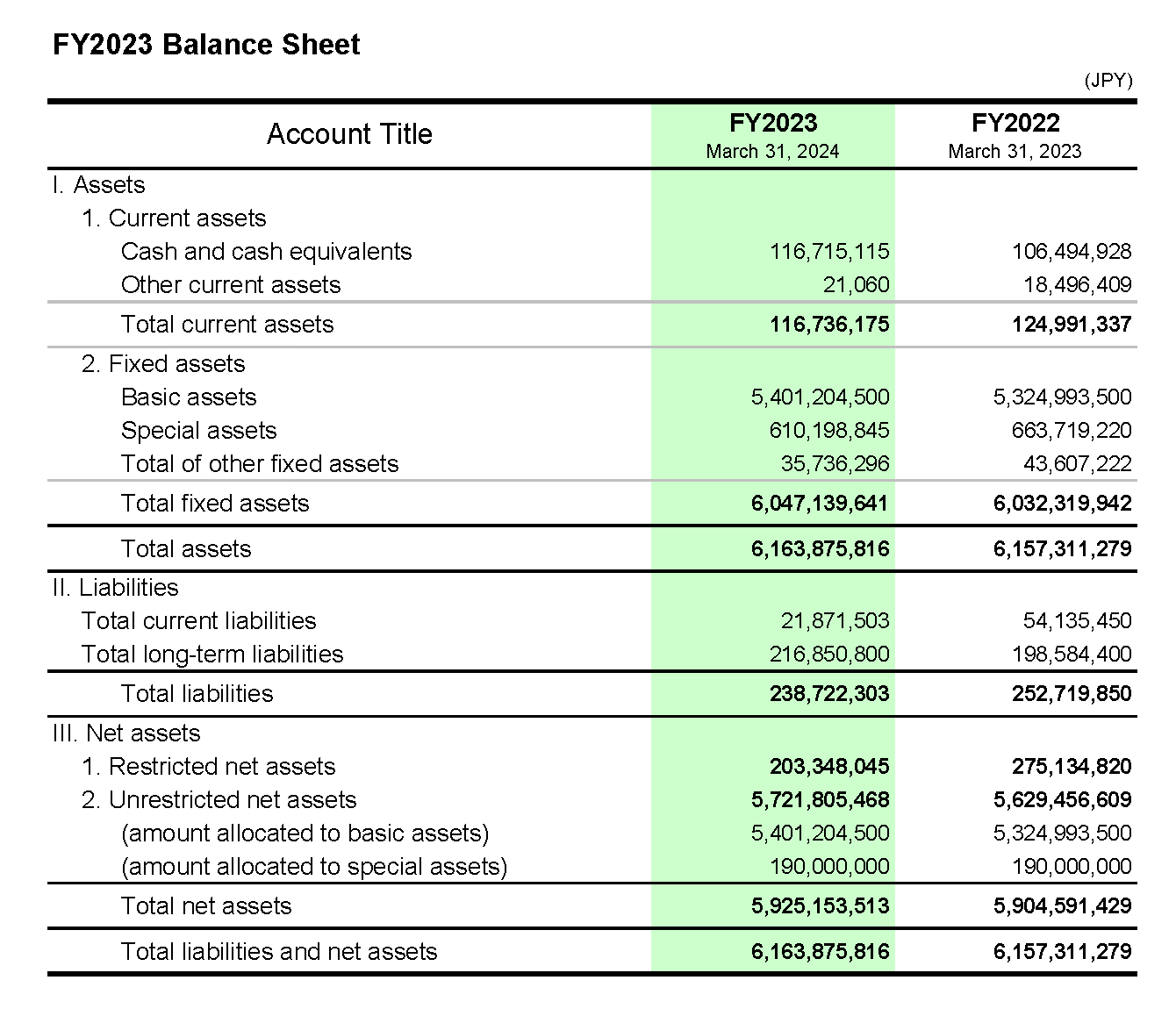Select the 'Total liabilities' row label
The width and height of the screenshot is (1176, 1016).
pos(197,694)
